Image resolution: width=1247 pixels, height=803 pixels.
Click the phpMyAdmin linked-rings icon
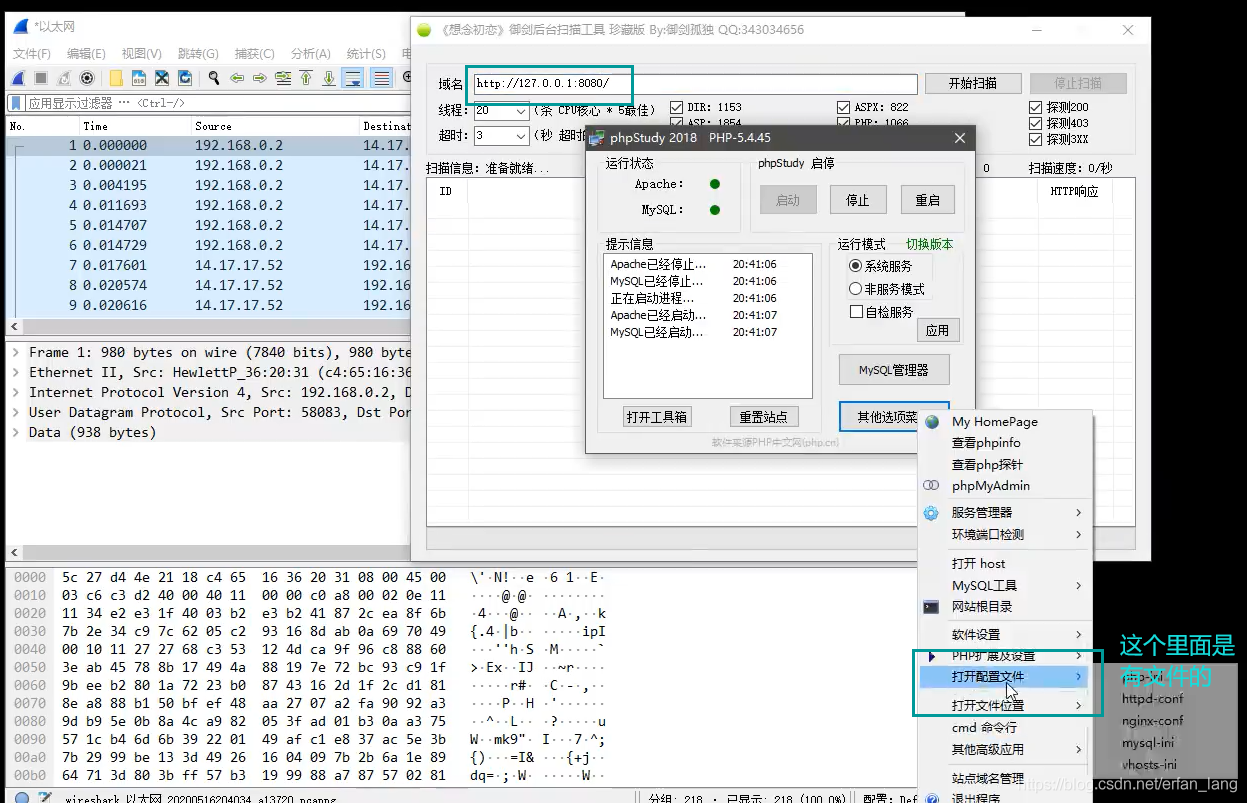[931, 486]
